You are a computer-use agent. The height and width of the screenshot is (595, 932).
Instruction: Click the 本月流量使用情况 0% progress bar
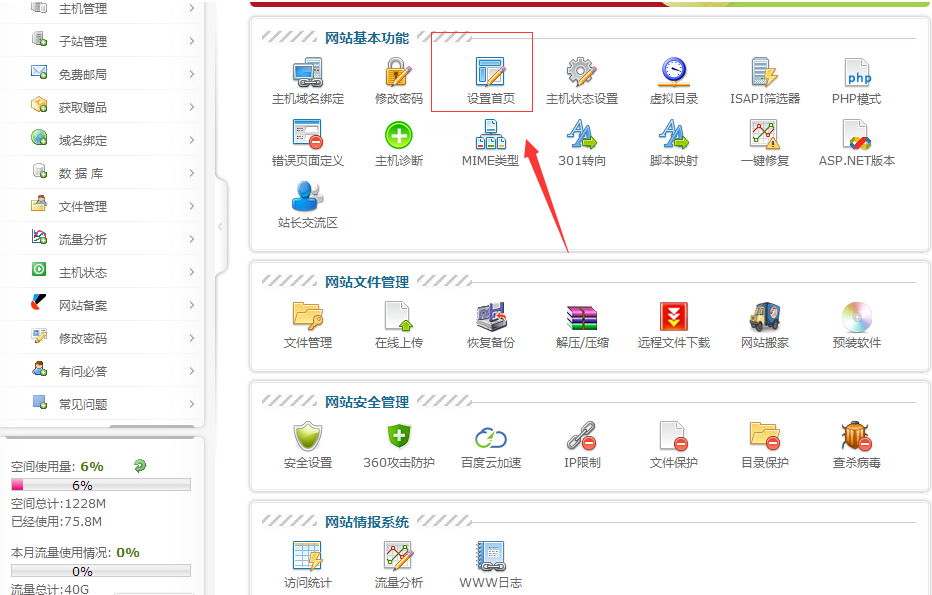pos(100,571)
